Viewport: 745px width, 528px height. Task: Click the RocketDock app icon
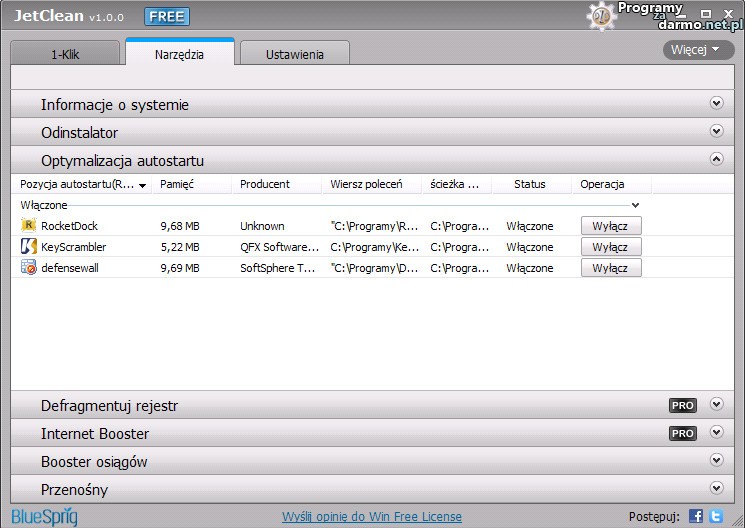(x=29, y=226)
